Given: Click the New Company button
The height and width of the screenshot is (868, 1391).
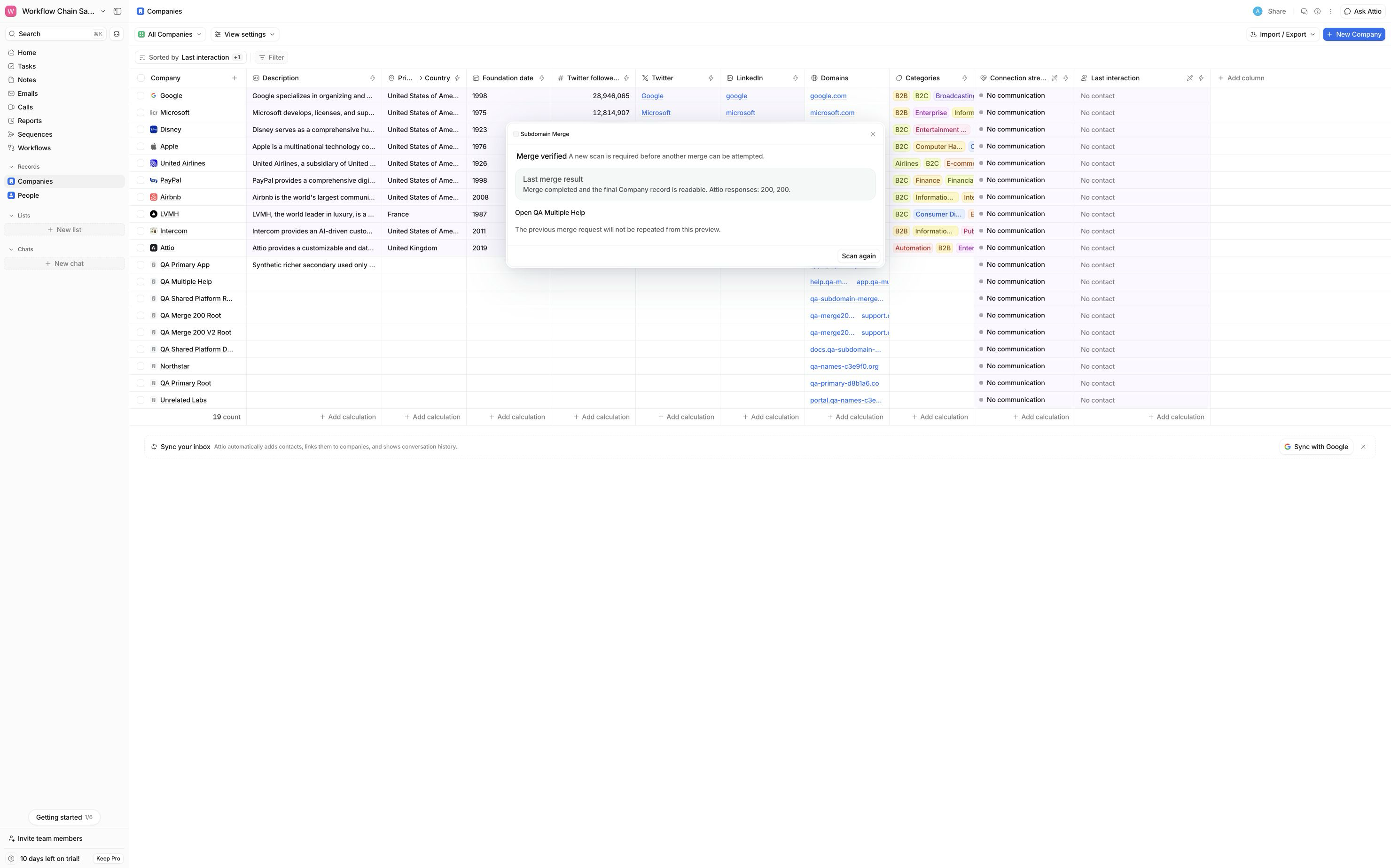Looking at the screenshot, I should click(x=1354, y=34).
